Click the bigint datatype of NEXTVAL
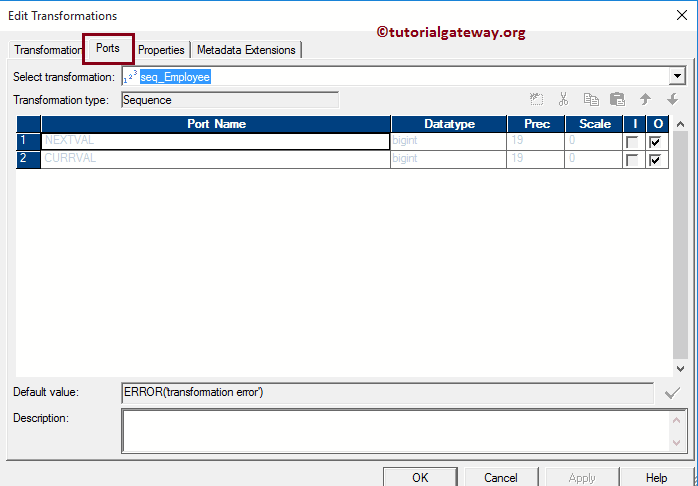The image size is (698, 486). (449, 141)
